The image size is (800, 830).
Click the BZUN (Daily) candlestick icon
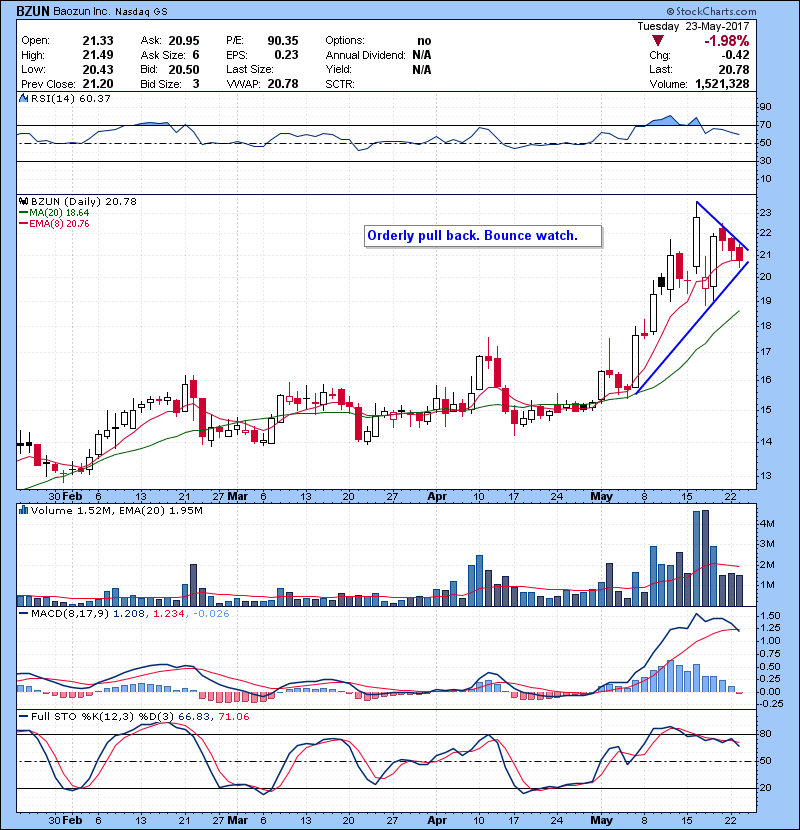(23, 202)
